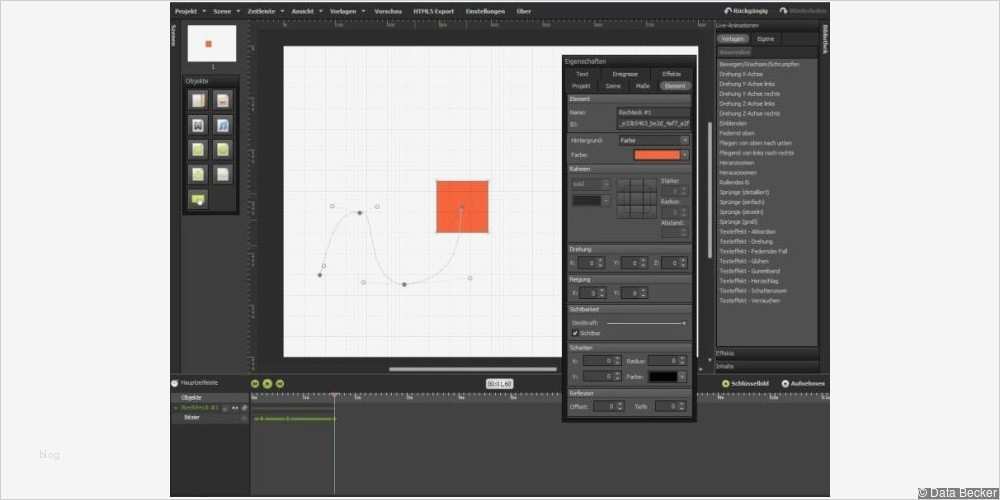
Task: Select the first object icon in Objekte panel
Action: click(198, 100)
